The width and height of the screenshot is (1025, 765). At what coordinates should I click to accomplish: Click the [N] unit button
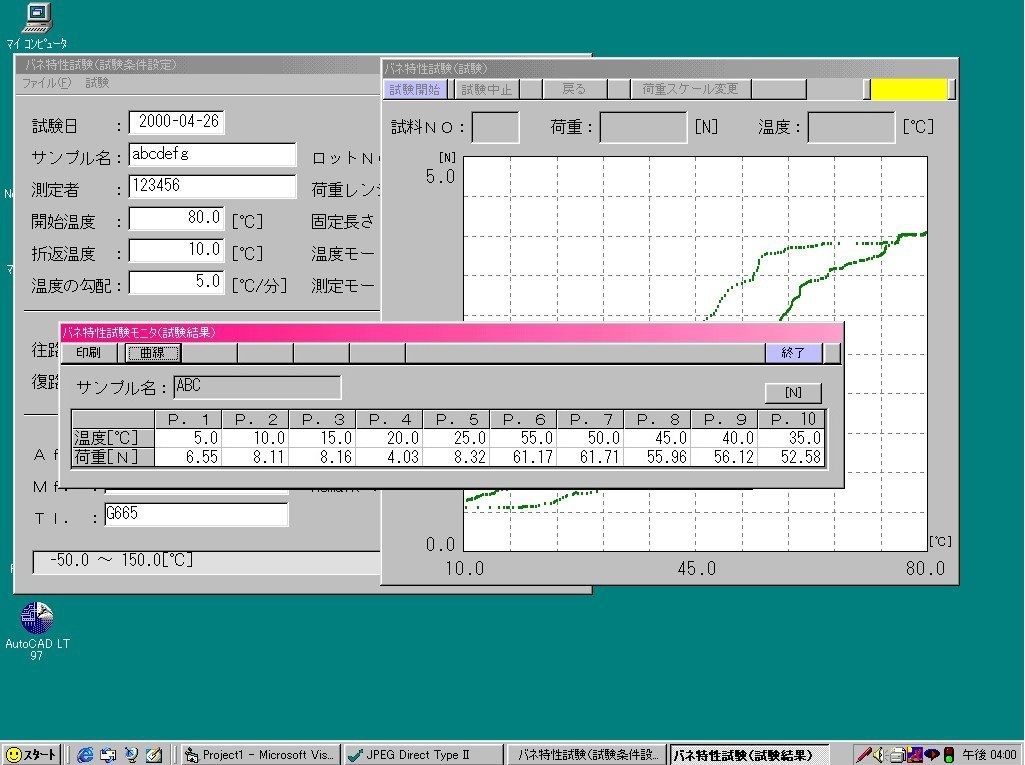coord(794,392)
